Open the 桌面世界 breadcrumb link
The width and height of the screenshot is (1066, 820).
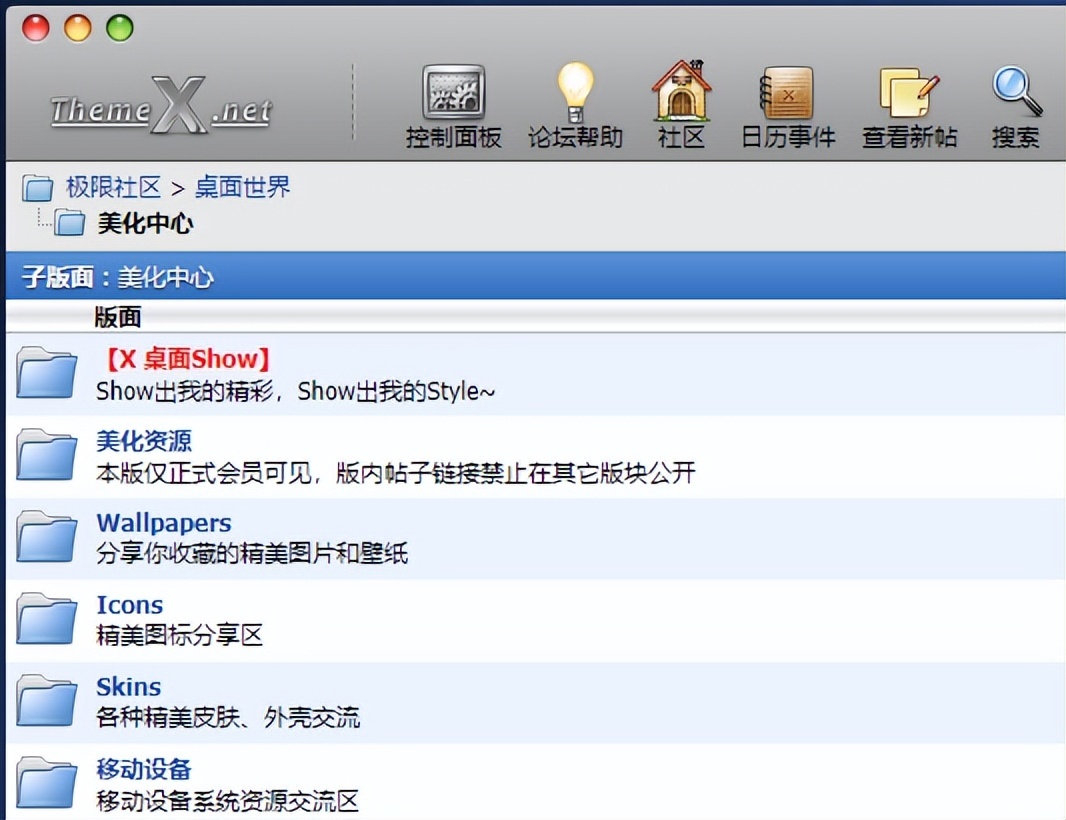[243, 187]
